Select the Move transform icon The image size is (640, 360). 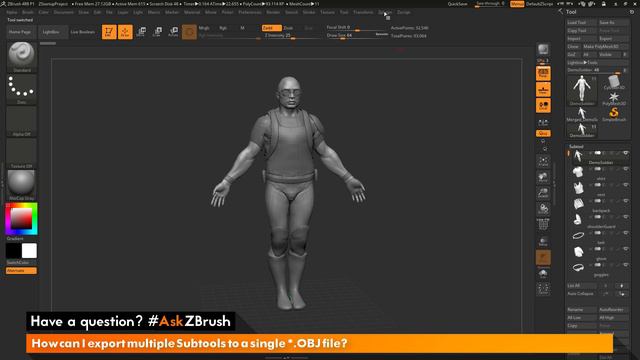click(x=141, y=32)
